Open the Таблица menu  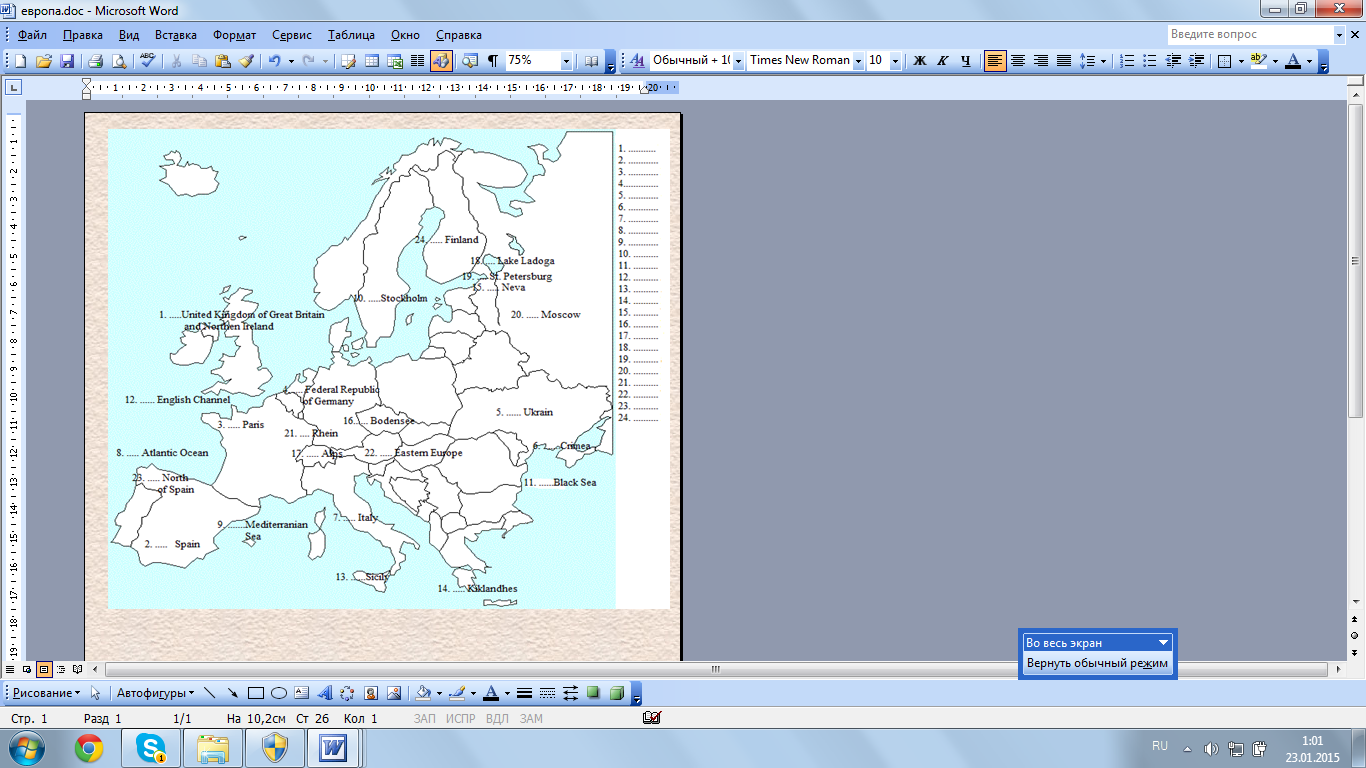coord(353,34)
